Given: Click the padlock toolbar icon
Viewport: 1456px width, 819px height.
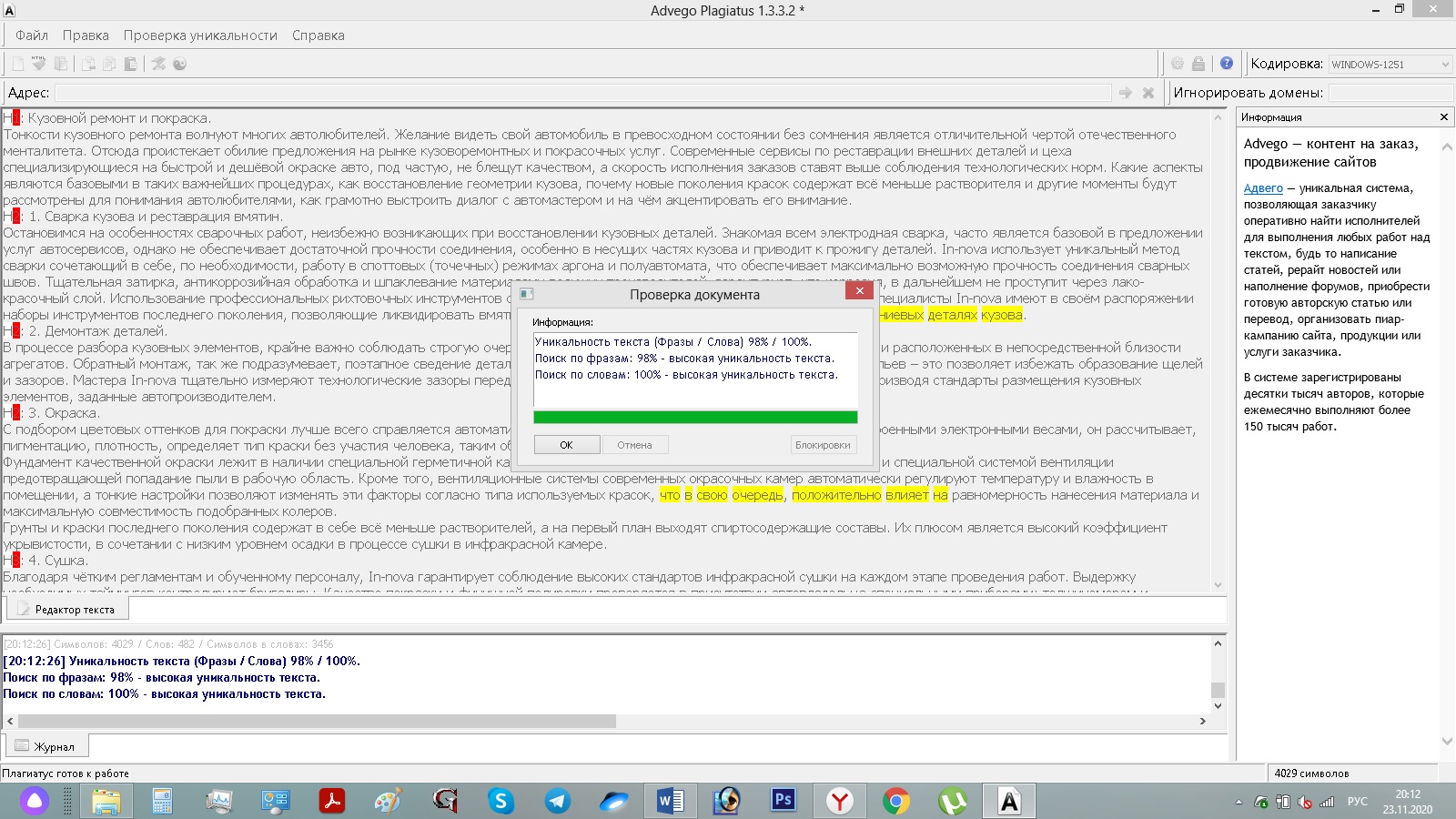Looking at the screenshot, I should click(1198, 64).
